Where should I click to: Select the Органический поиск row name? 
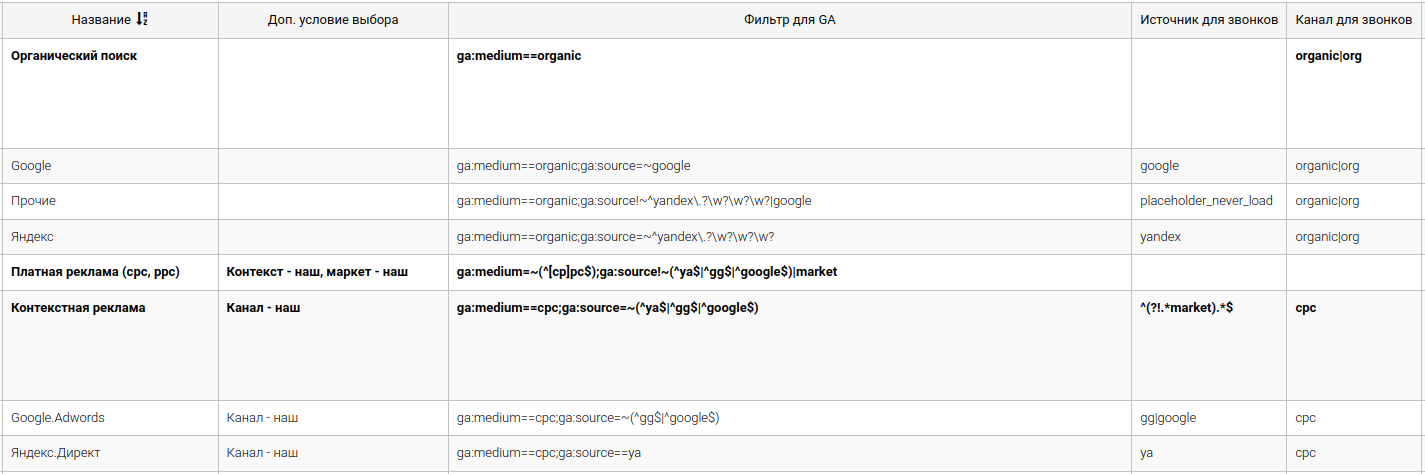click(x=74, y=56)
